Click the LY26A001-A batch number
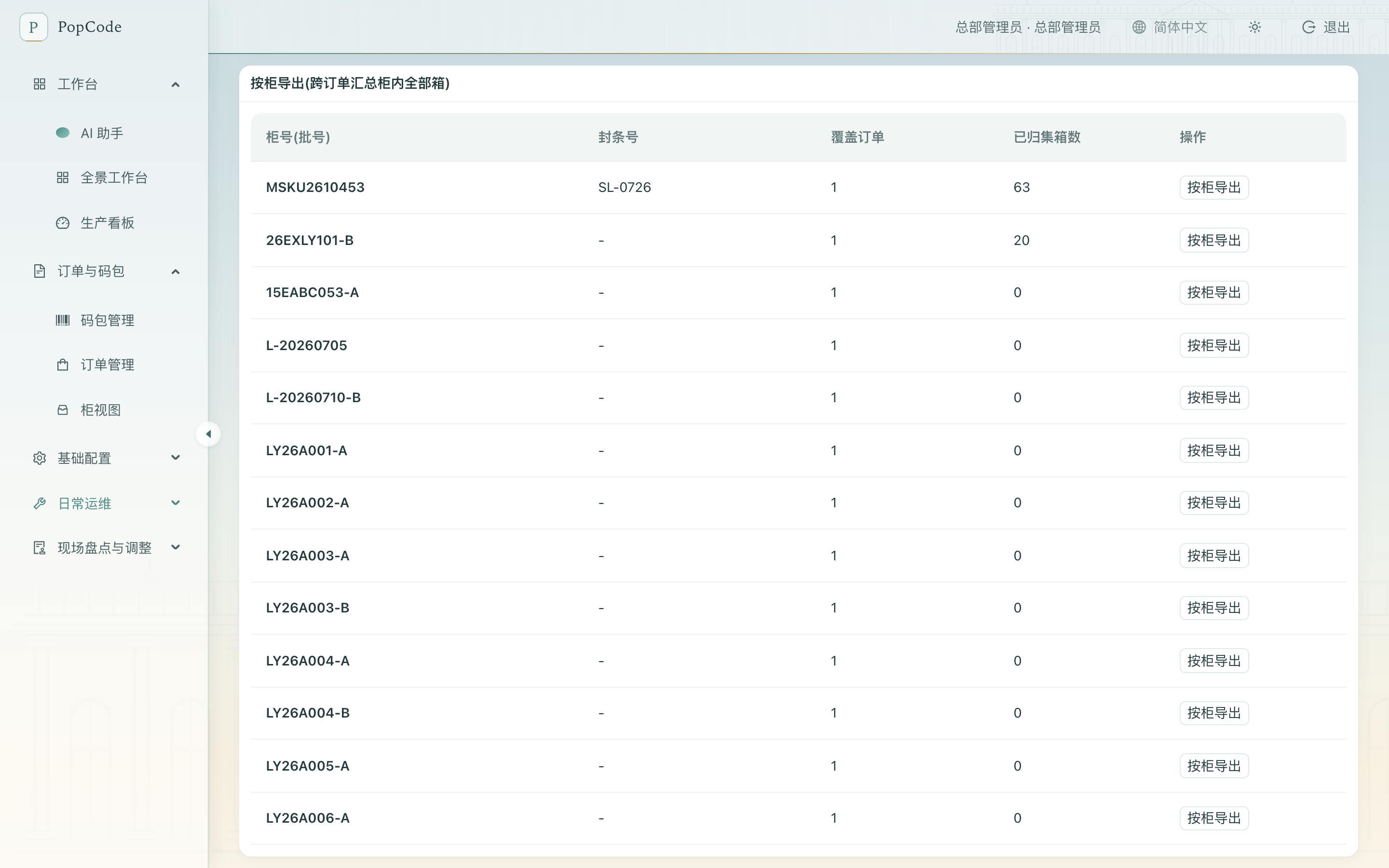1389x868 pixels. (307, 451)
